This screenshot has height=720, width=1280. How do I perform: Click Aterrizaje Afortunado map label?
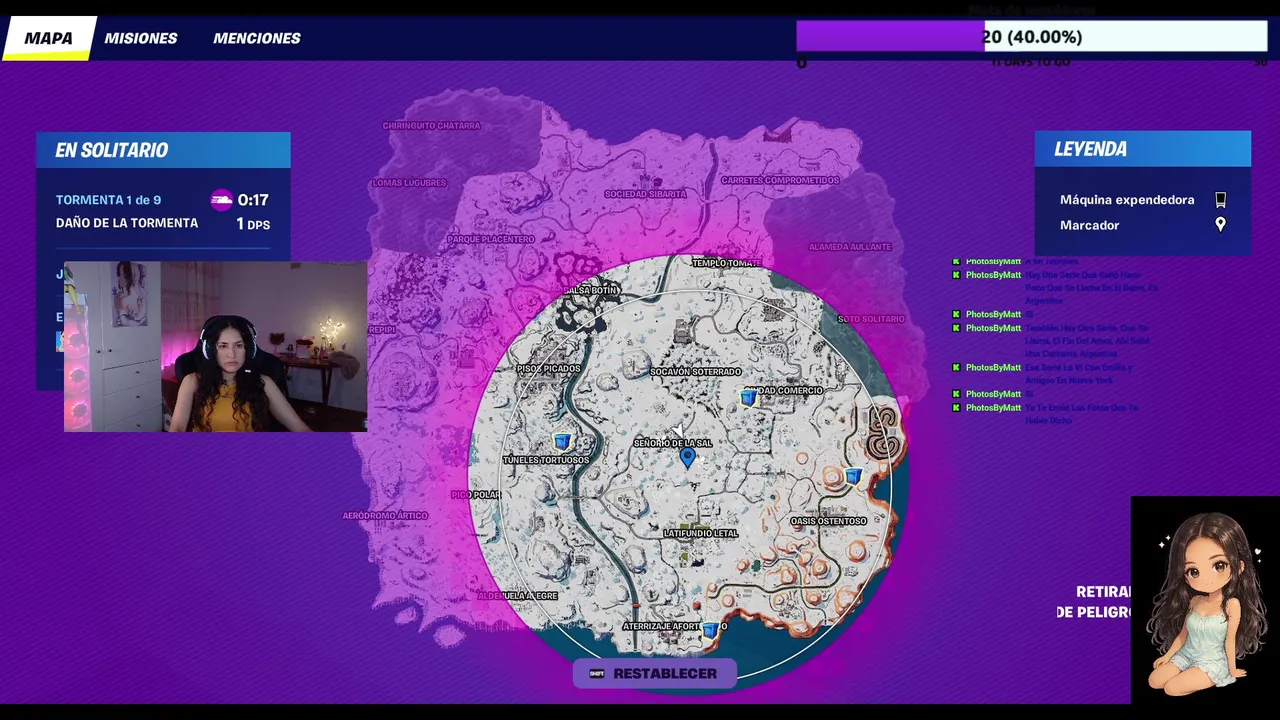point(675,627)
